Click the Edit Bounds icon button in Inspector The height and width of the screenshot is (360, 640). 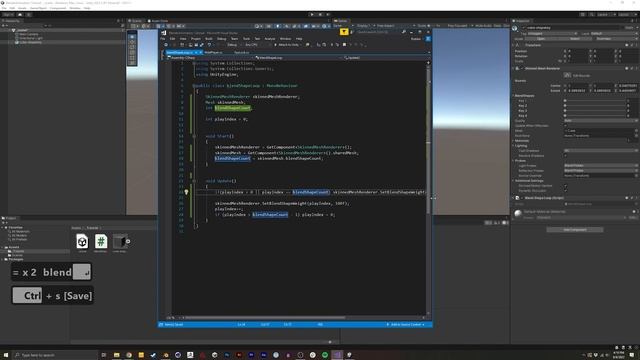click(567, 75)
